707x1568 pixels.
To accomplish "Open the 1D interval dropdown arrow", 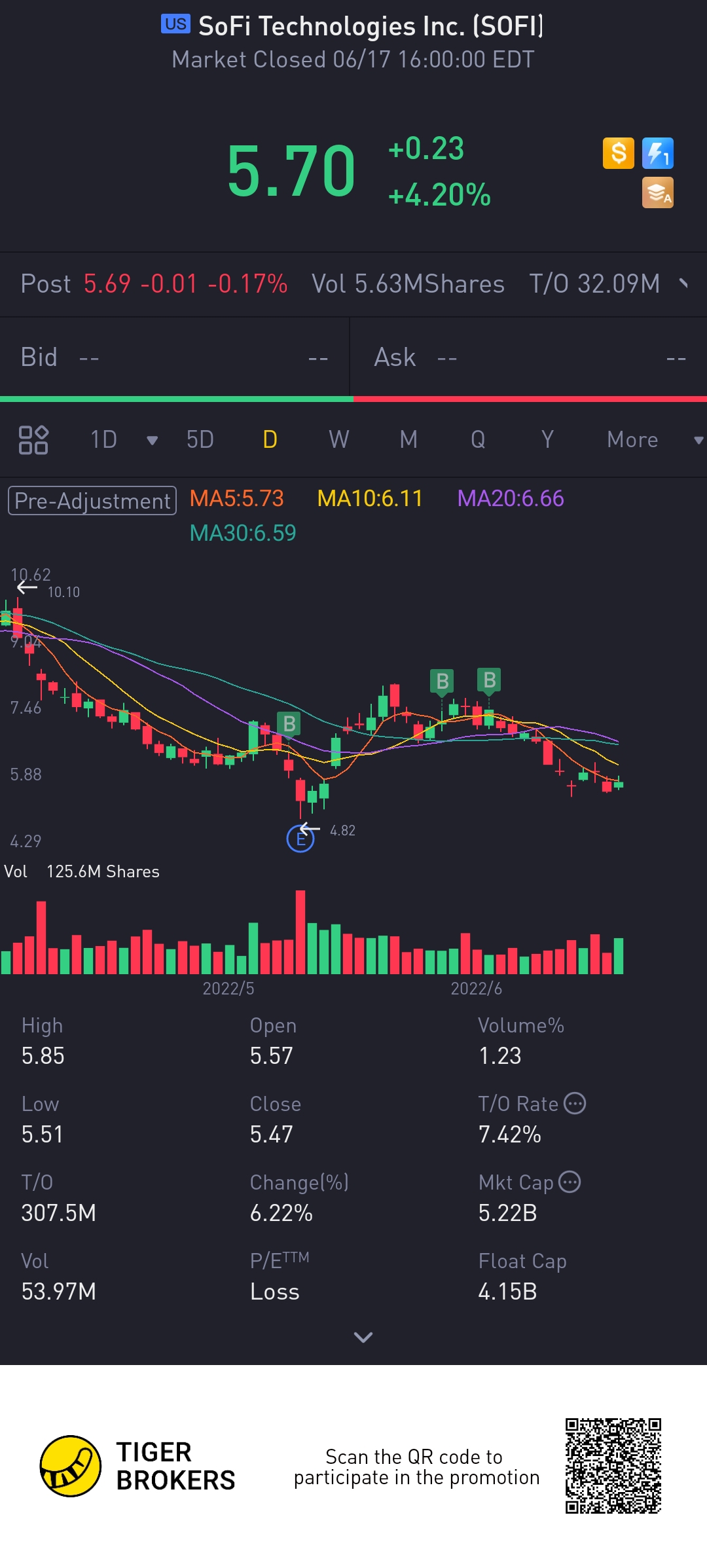I will pos(152,440).
